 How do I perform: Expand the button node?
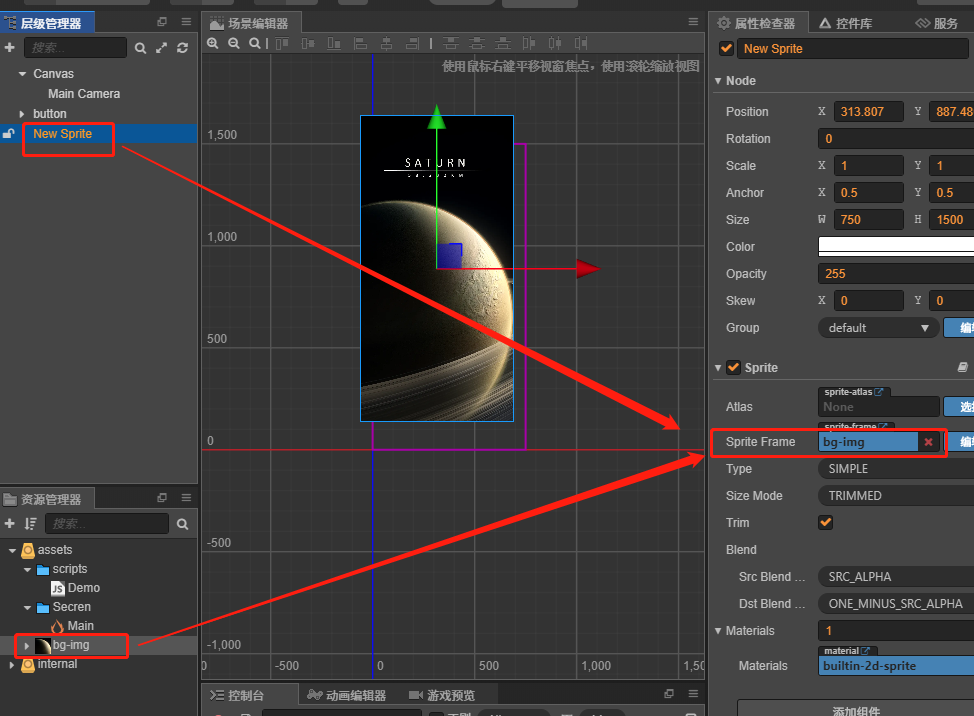pos(22,114)
